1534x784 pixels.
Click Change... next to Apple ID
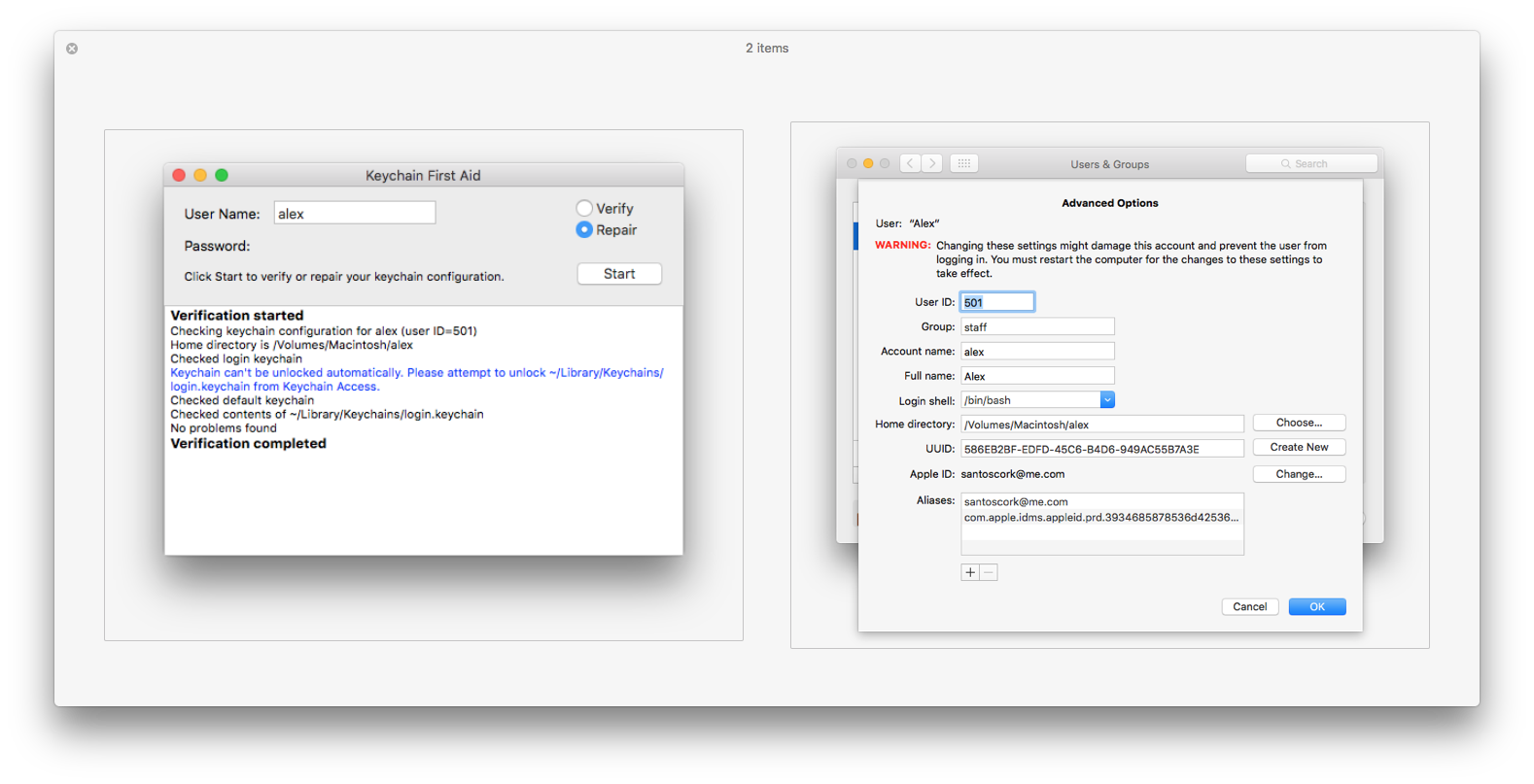1299,474
